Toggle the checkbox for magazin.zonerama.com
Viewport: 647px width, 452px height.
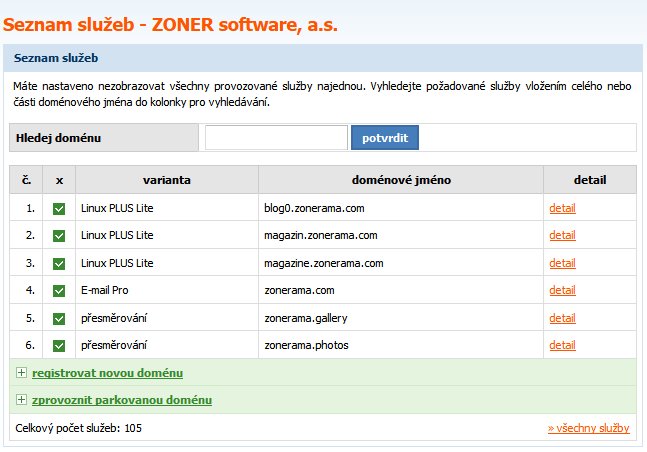(59, 236)
